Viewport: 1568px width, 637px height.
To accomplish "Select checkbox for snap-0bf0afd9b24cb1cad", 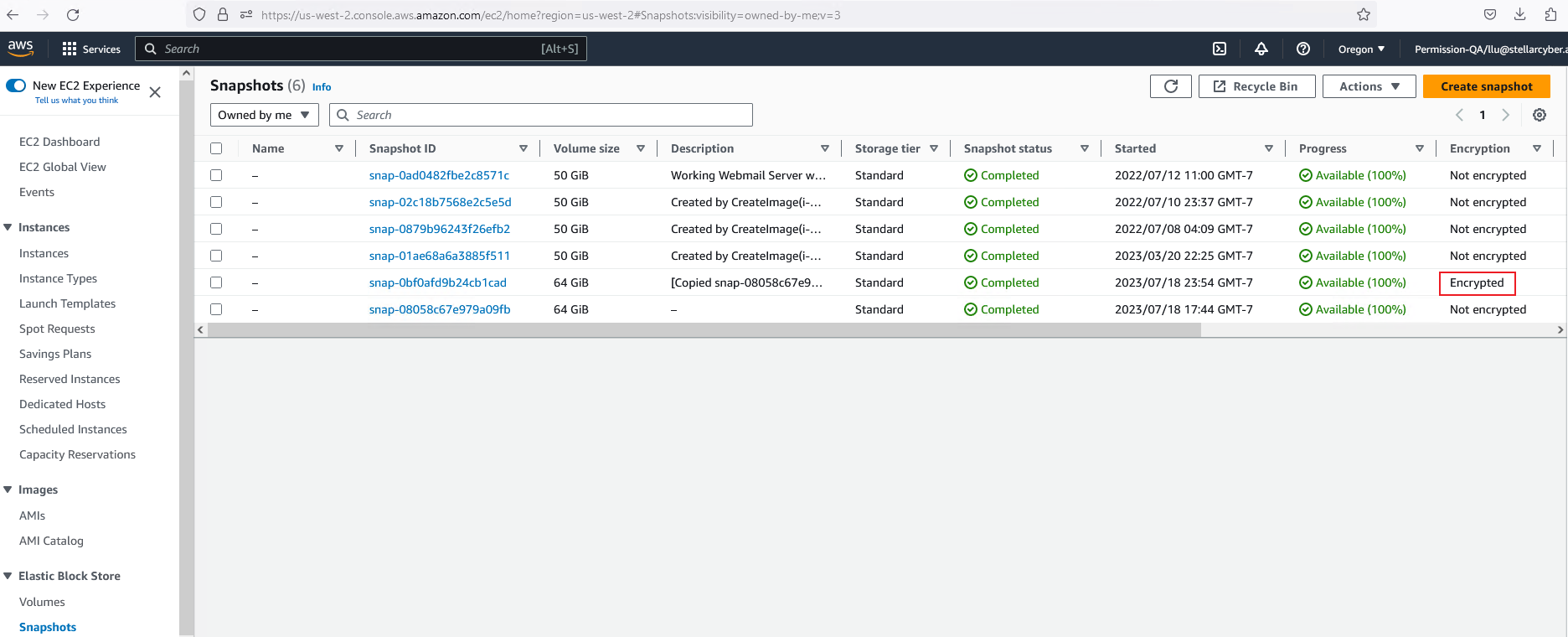I will pos(216,282).
